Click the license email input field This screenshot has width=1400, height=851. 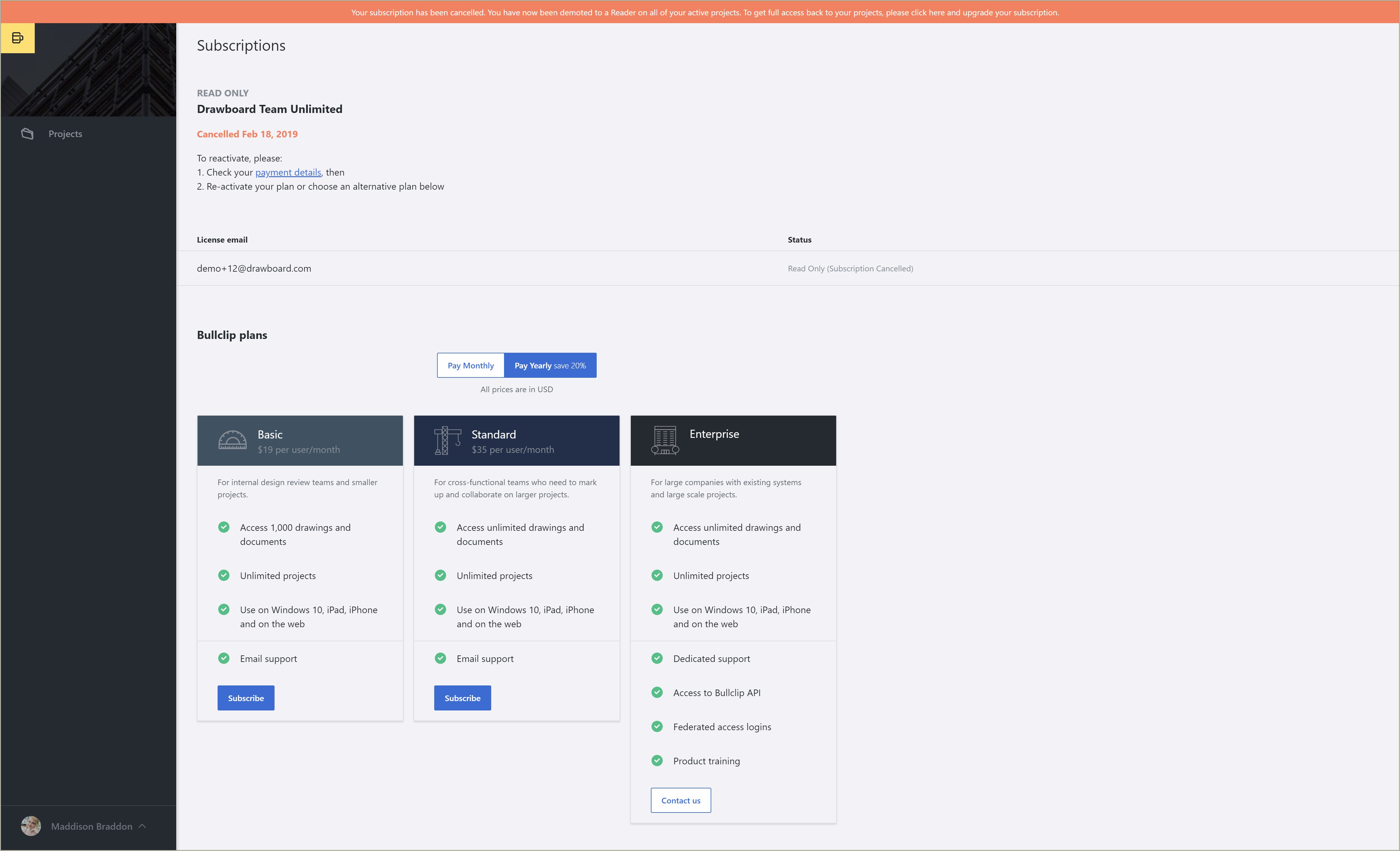[253, 267]
